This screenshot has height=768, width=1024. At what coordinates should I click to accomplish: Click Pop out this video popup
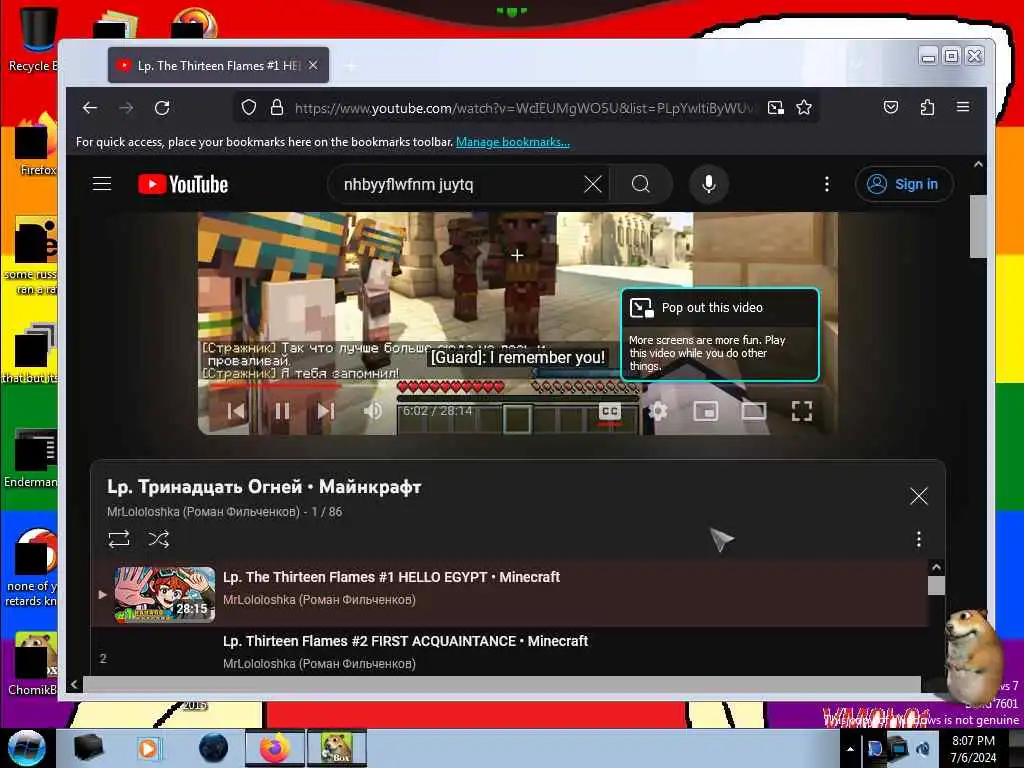[720, 334]
